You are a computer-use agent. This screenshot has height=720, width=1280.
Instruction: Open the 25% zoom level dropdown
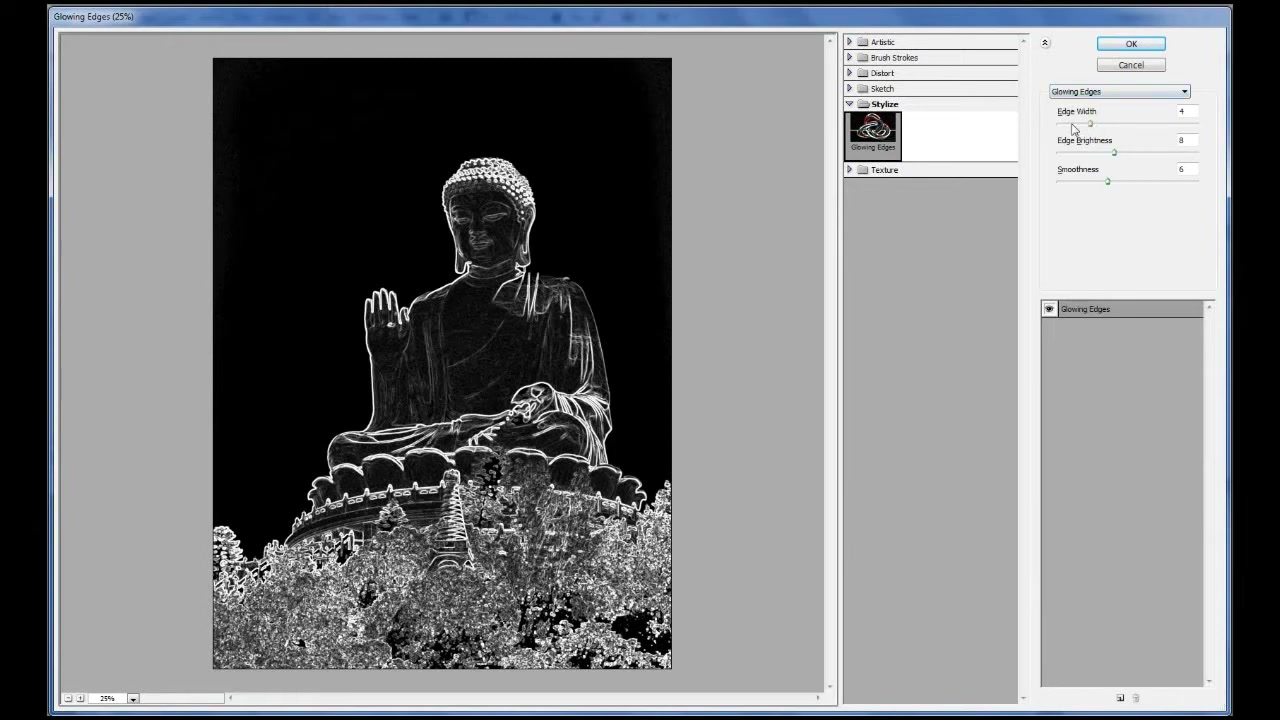click(132, 698)
